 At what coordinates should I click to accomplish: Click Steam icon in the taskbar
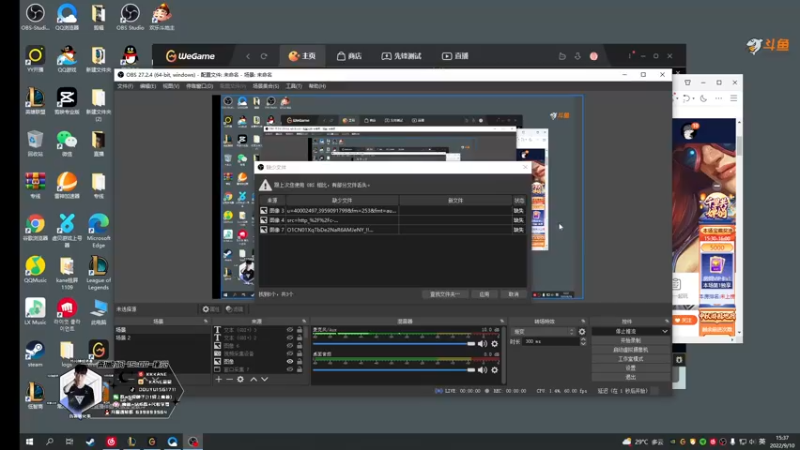tap(90, 442)
